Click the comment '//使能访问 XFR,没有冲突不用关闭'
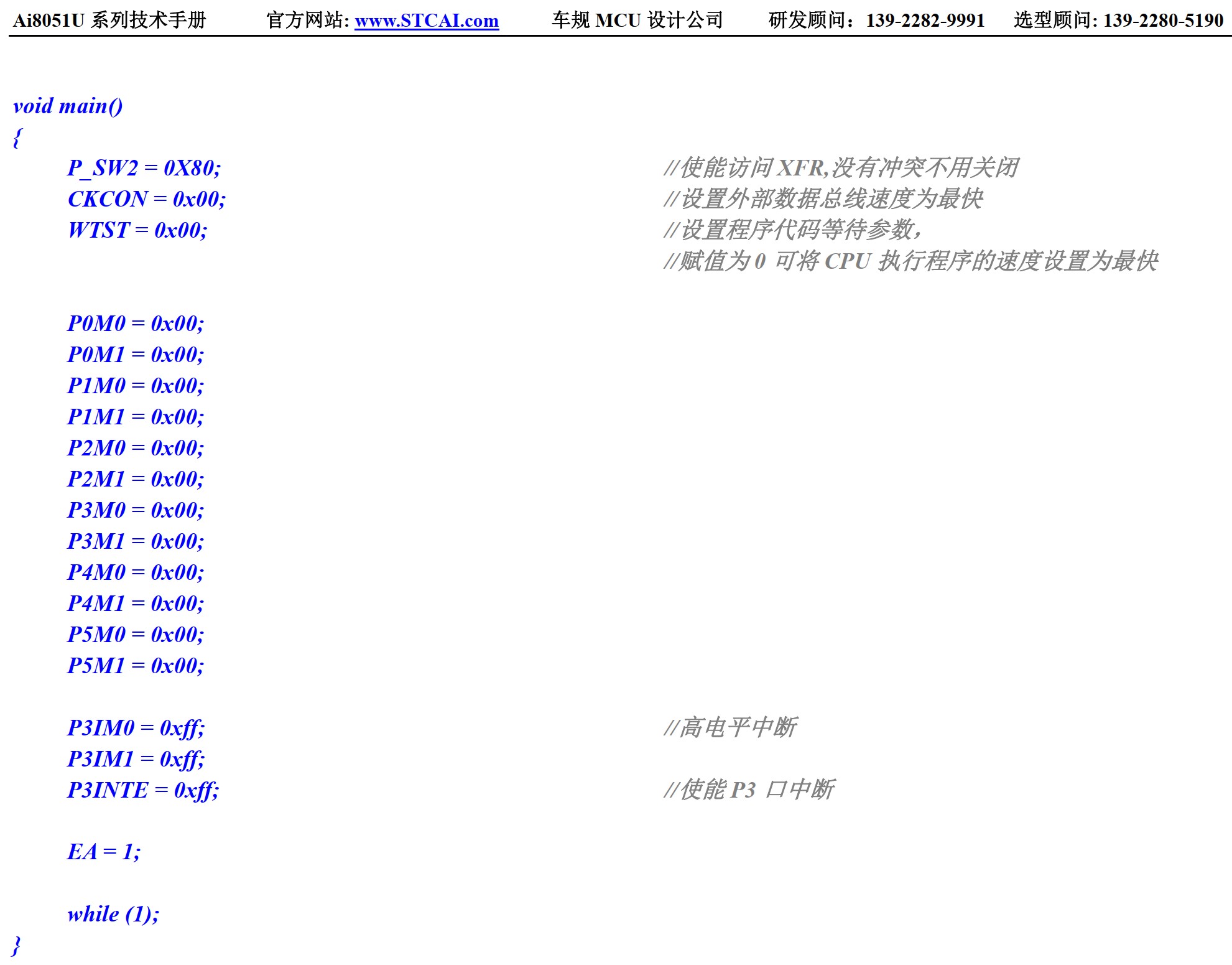 click(840, 168)
